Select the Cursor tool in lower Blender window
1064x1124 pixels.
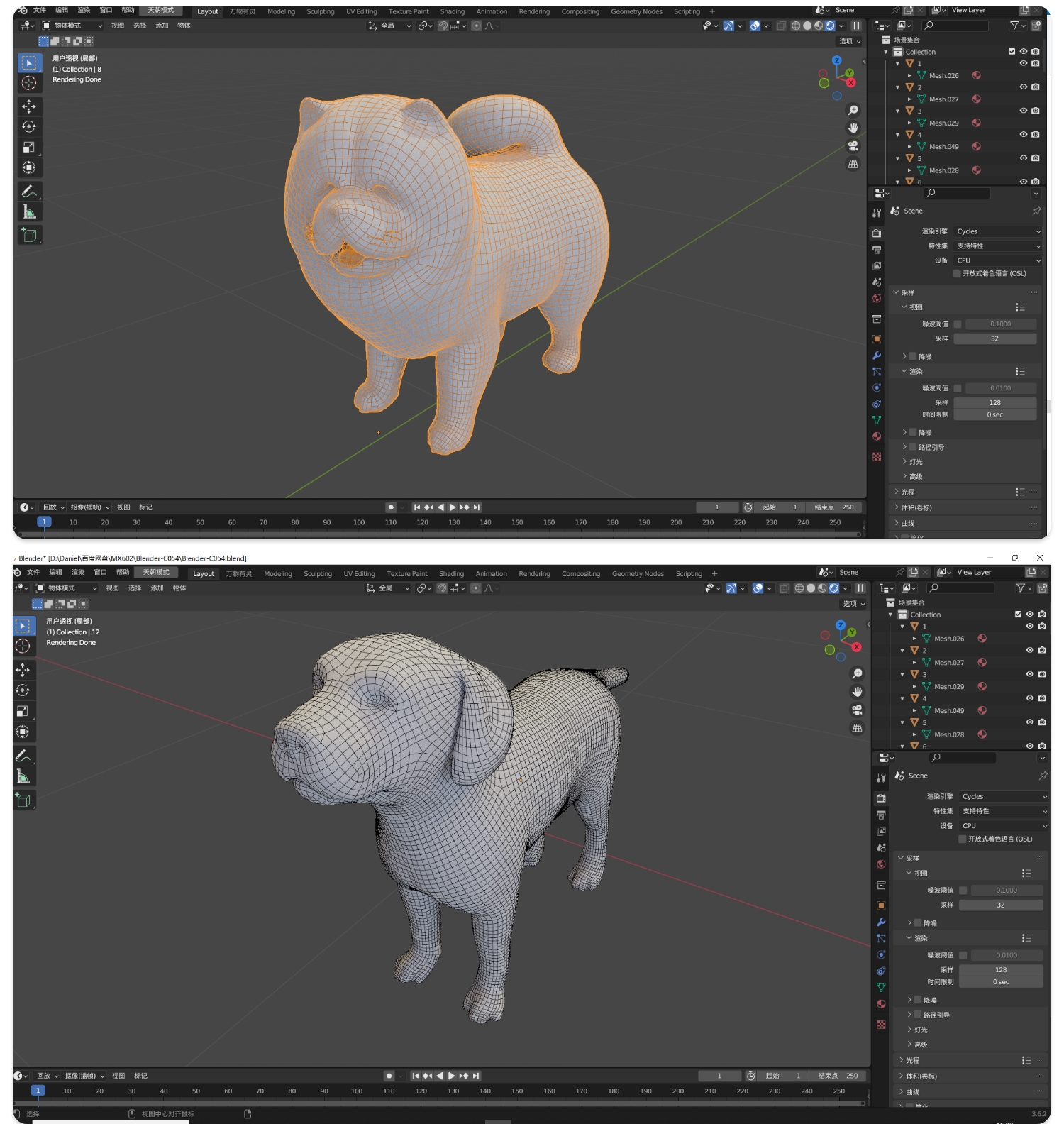click(x=23, y=646)
